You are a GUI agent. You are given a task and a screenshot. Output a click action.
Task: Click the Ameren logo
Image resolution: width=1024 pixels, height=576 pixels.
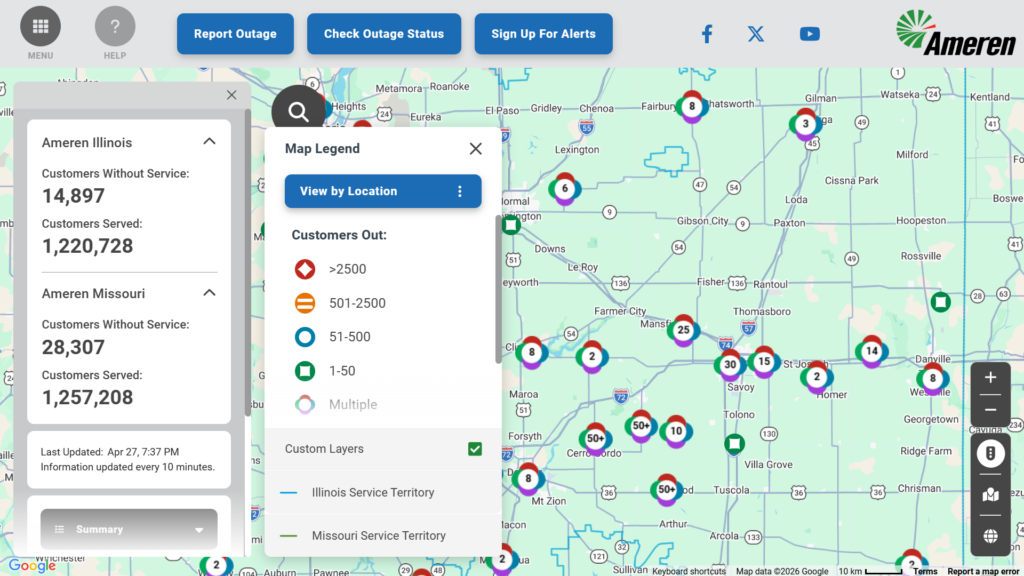point(955,33)
